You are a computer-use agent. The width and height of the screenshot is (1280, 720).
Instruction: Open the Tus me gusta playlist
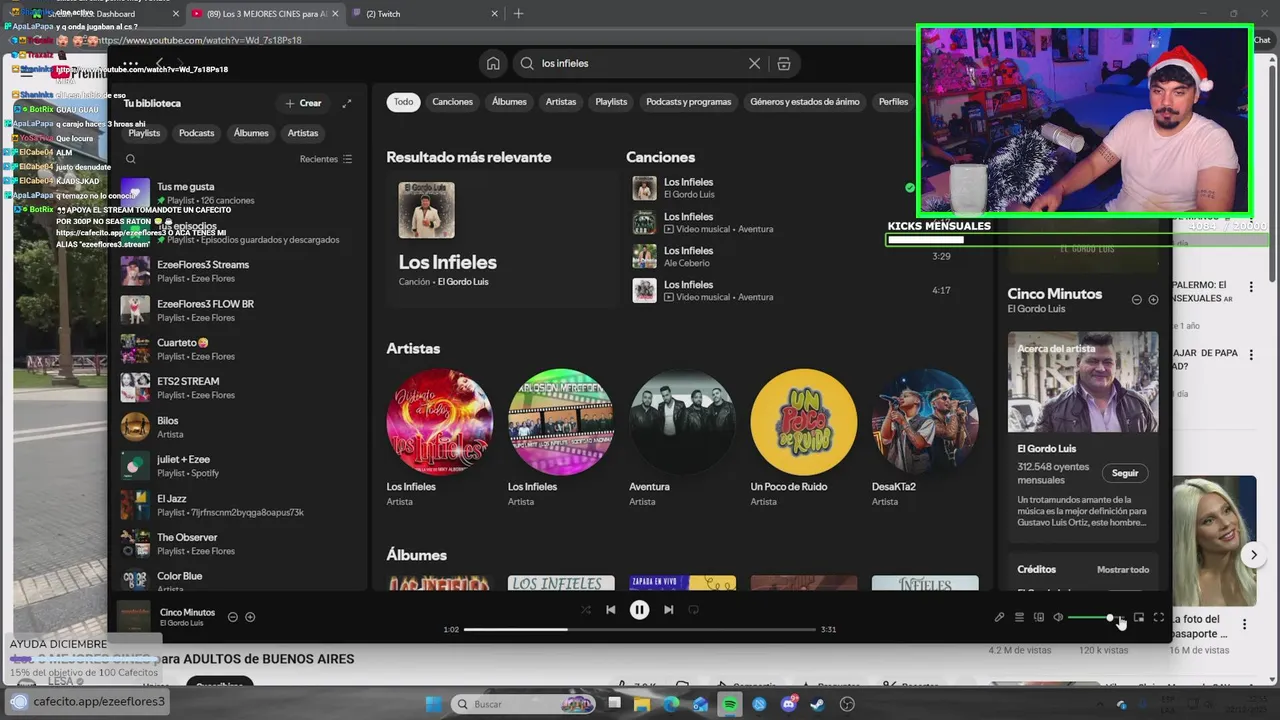238,193
